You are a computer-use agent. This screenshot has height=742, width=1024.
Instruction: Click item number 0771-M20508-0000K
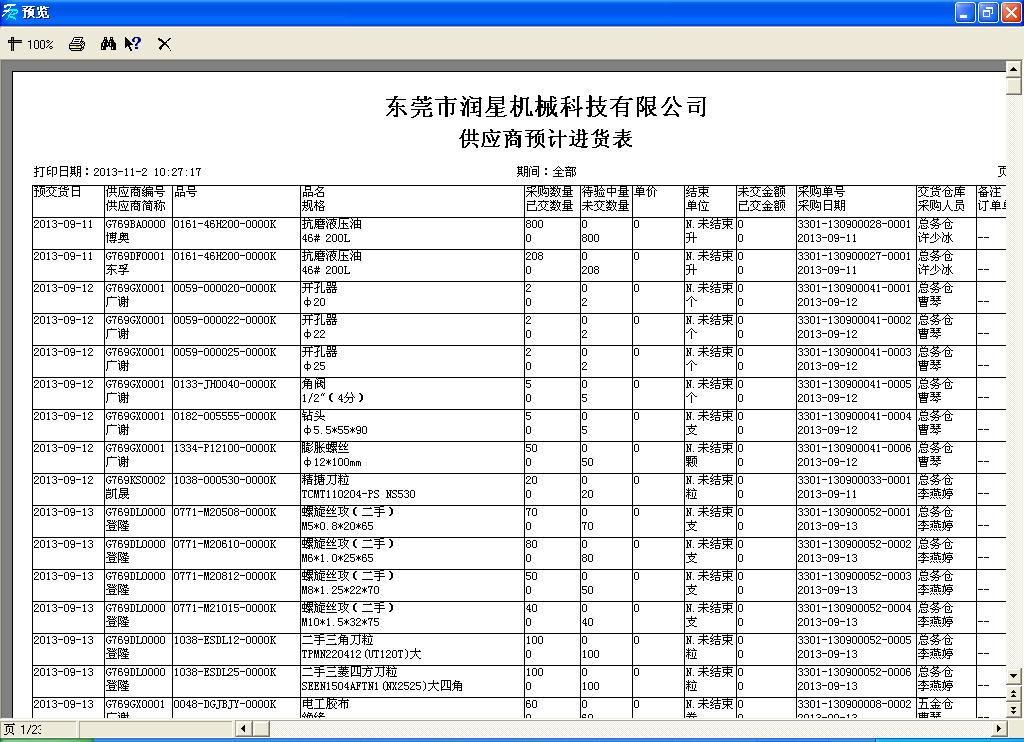pyautogui.click(x=225, y=512)
